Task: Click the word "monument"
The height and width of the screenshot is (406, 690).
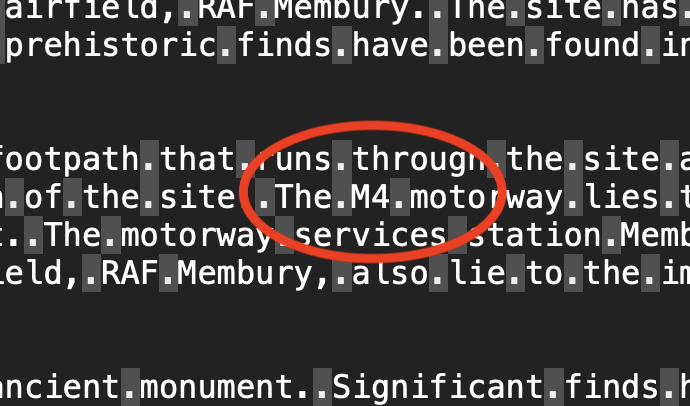Action: coord(217,387)
